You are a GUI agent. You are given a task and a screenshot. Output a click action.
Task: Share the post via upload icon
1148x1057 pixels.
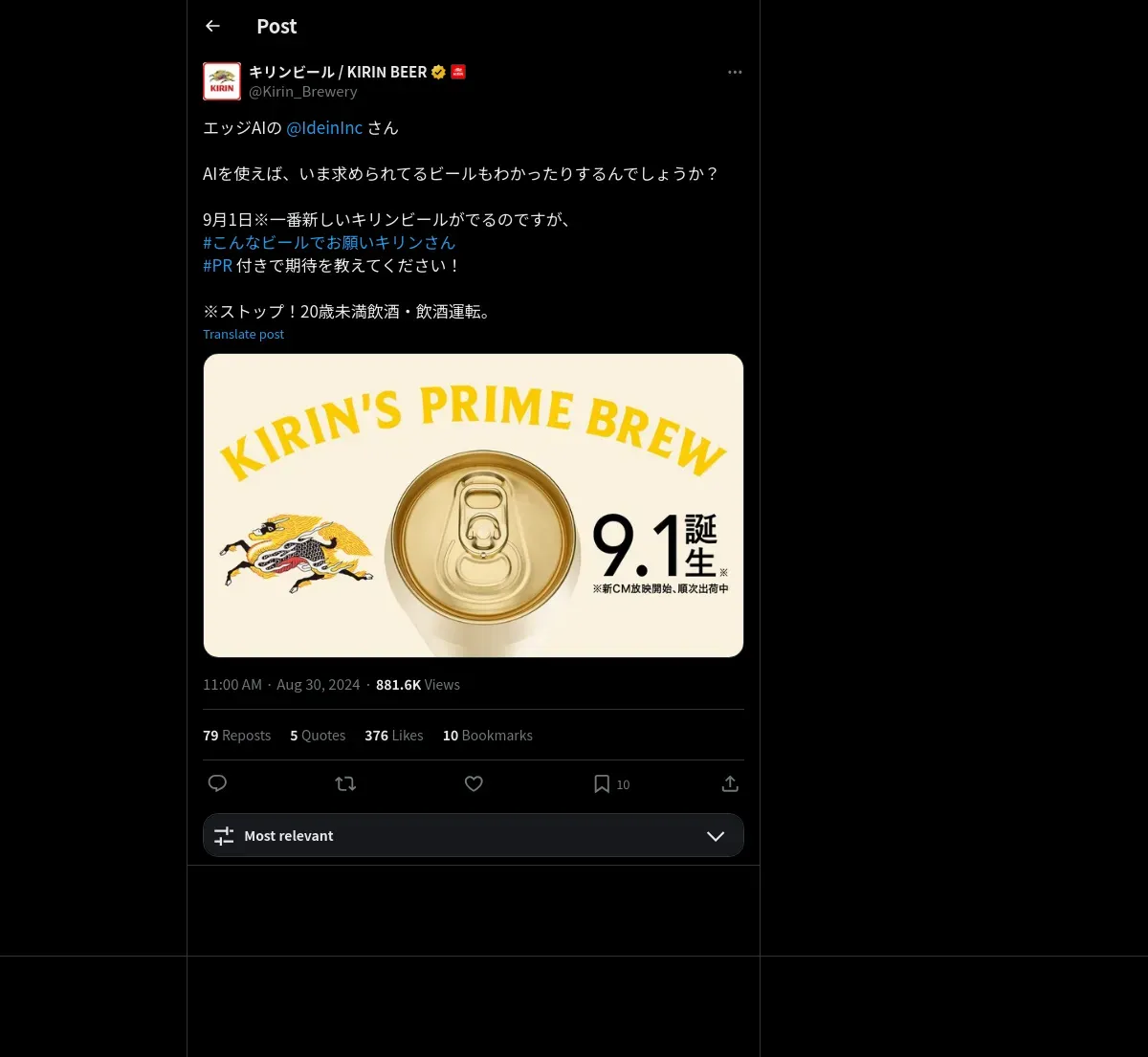[730, 783]
